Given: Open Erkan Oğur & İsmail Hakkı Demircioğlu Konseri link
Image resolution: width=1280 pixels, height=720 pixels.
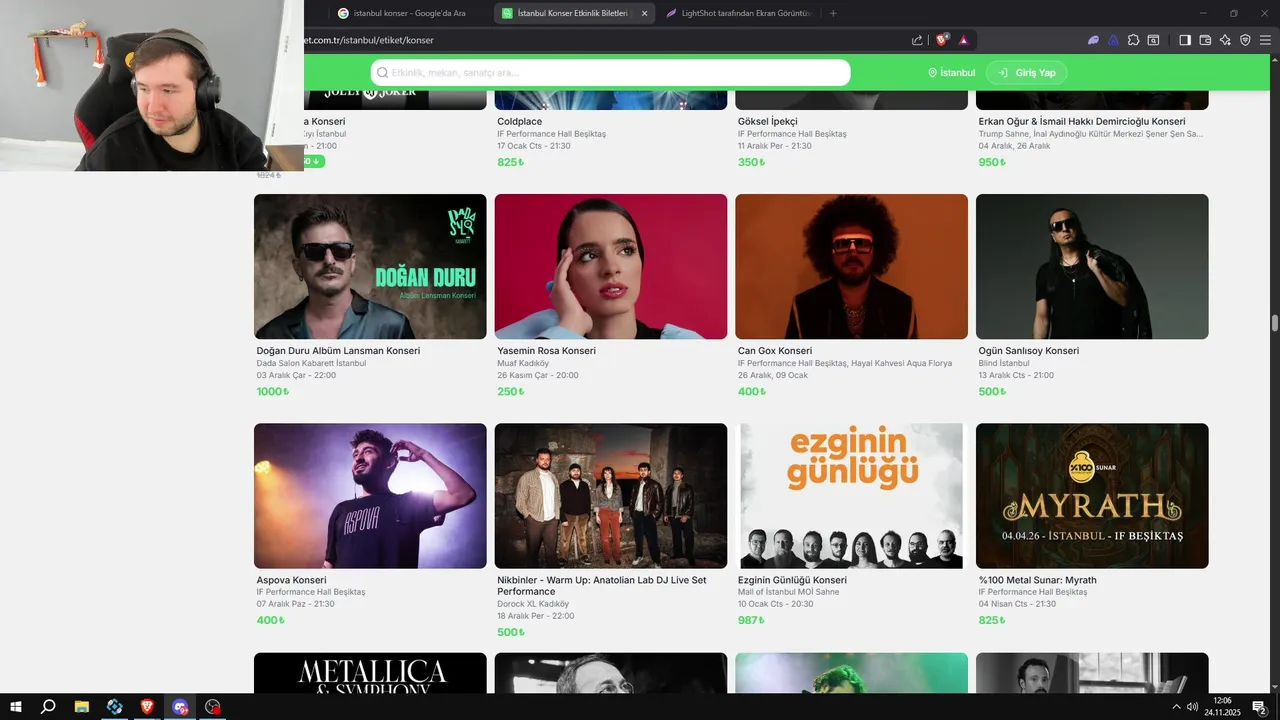Looking at the screenshot, I should click(x=1082, y=122).
